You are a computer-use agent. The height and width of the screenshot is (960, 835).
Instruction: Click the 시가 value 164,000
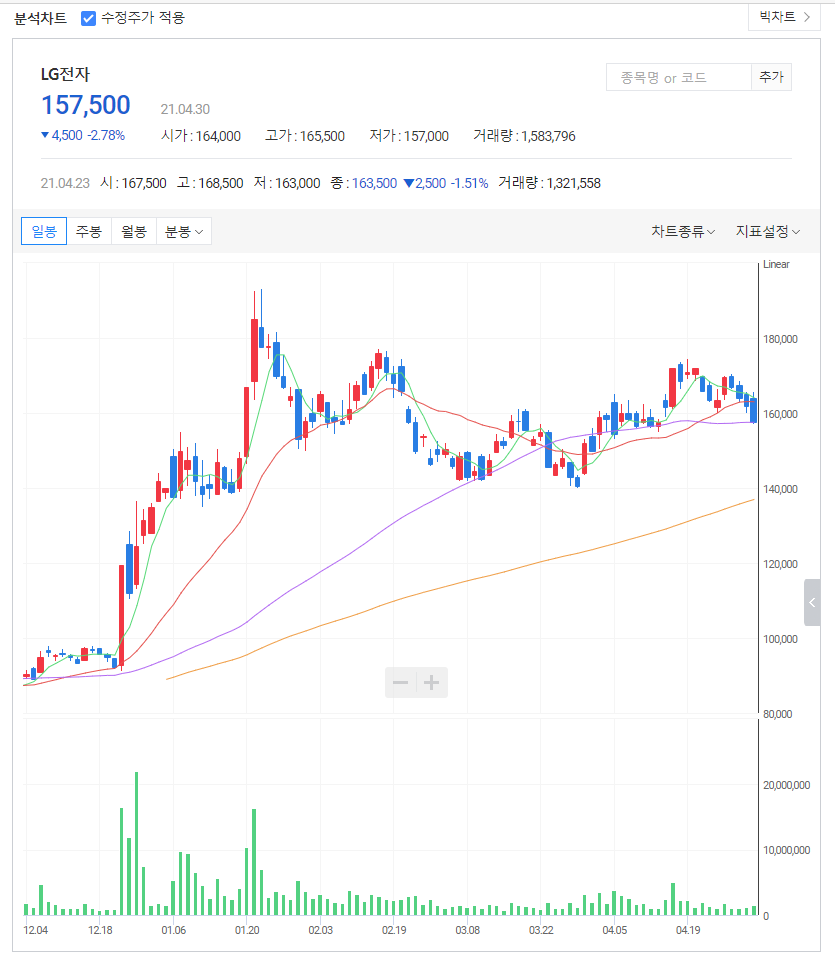pyautogui.click(x=218, y=136)
